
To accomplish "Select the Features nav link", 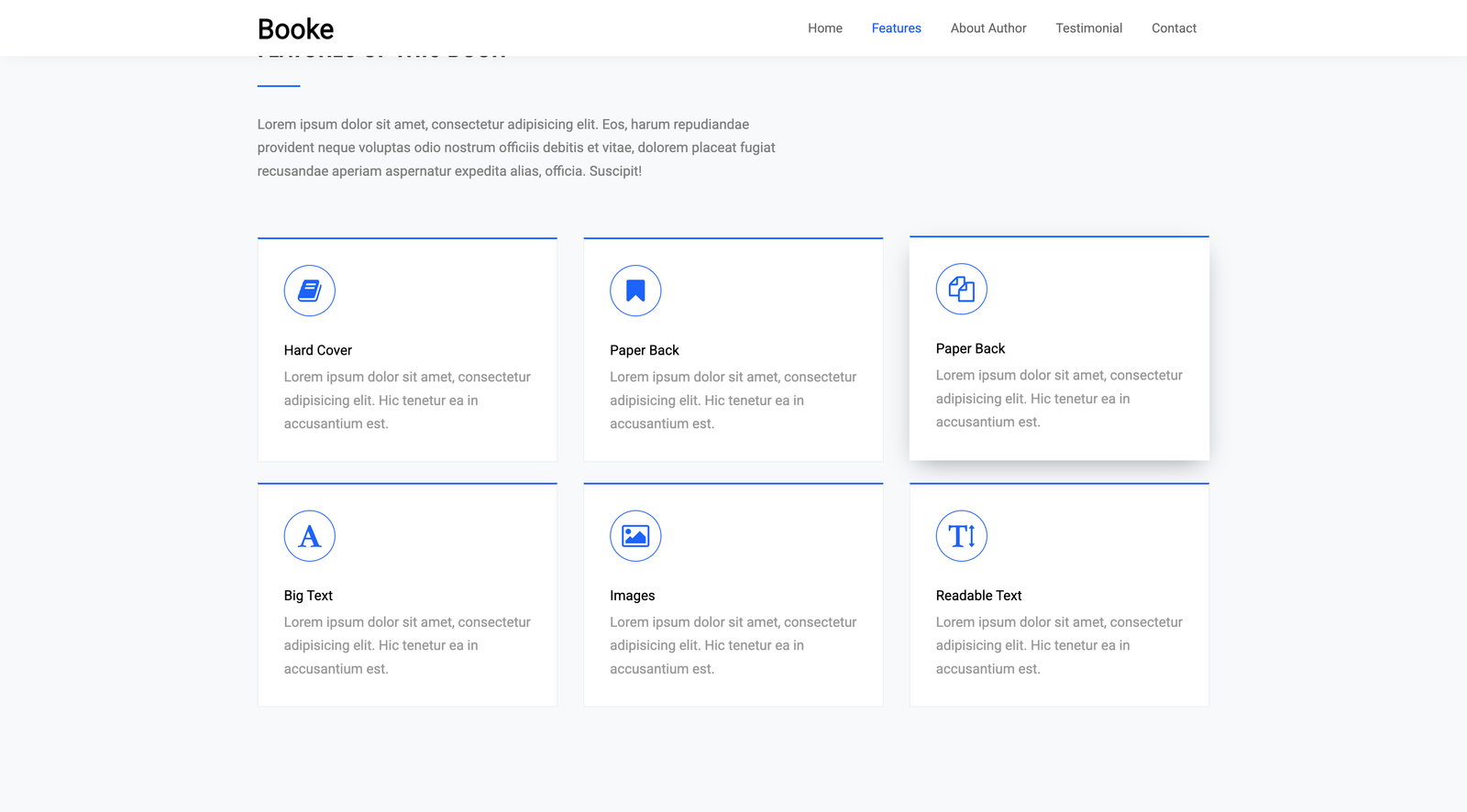I will coord(896,28).
